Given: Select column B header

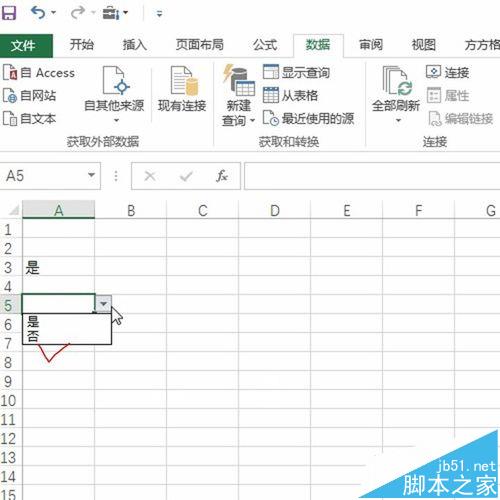Looking at the screenshot, I should (131, 210).
